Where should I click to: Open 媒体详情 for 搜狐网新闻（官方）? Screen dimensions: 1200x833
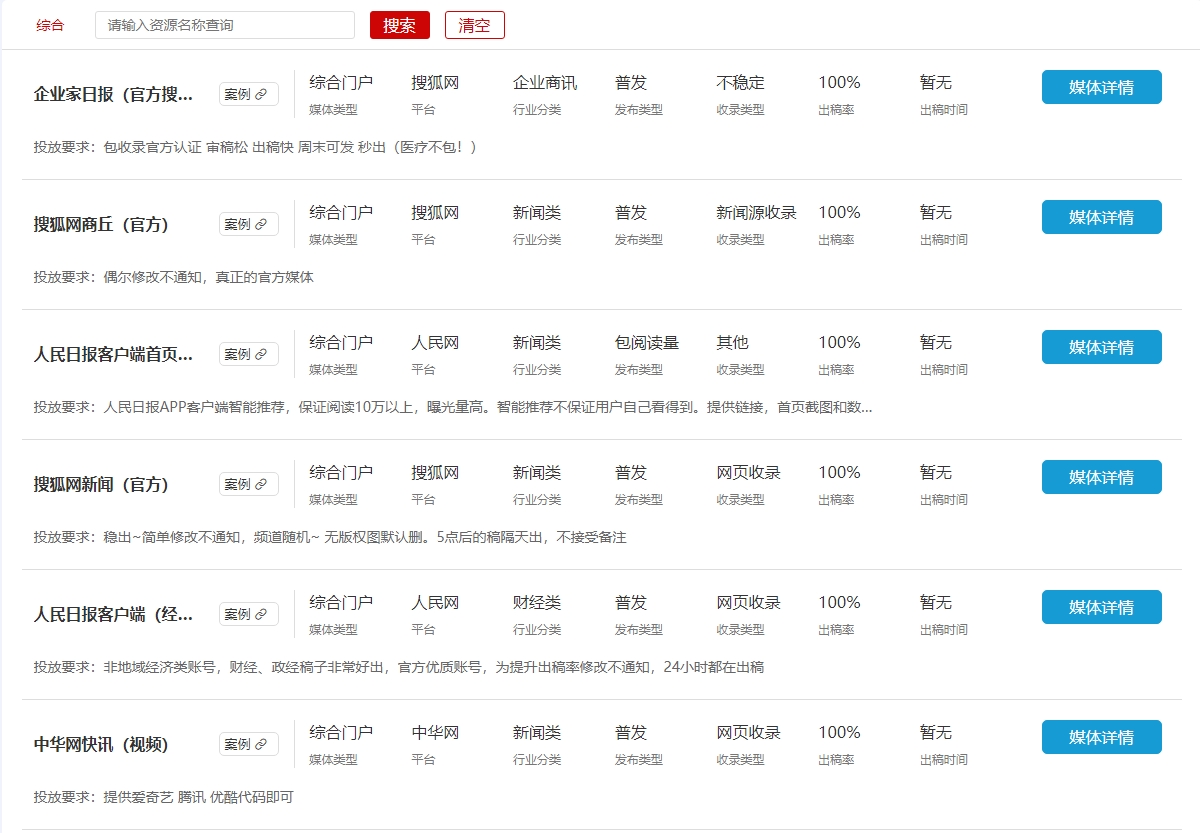(1101, 477)
